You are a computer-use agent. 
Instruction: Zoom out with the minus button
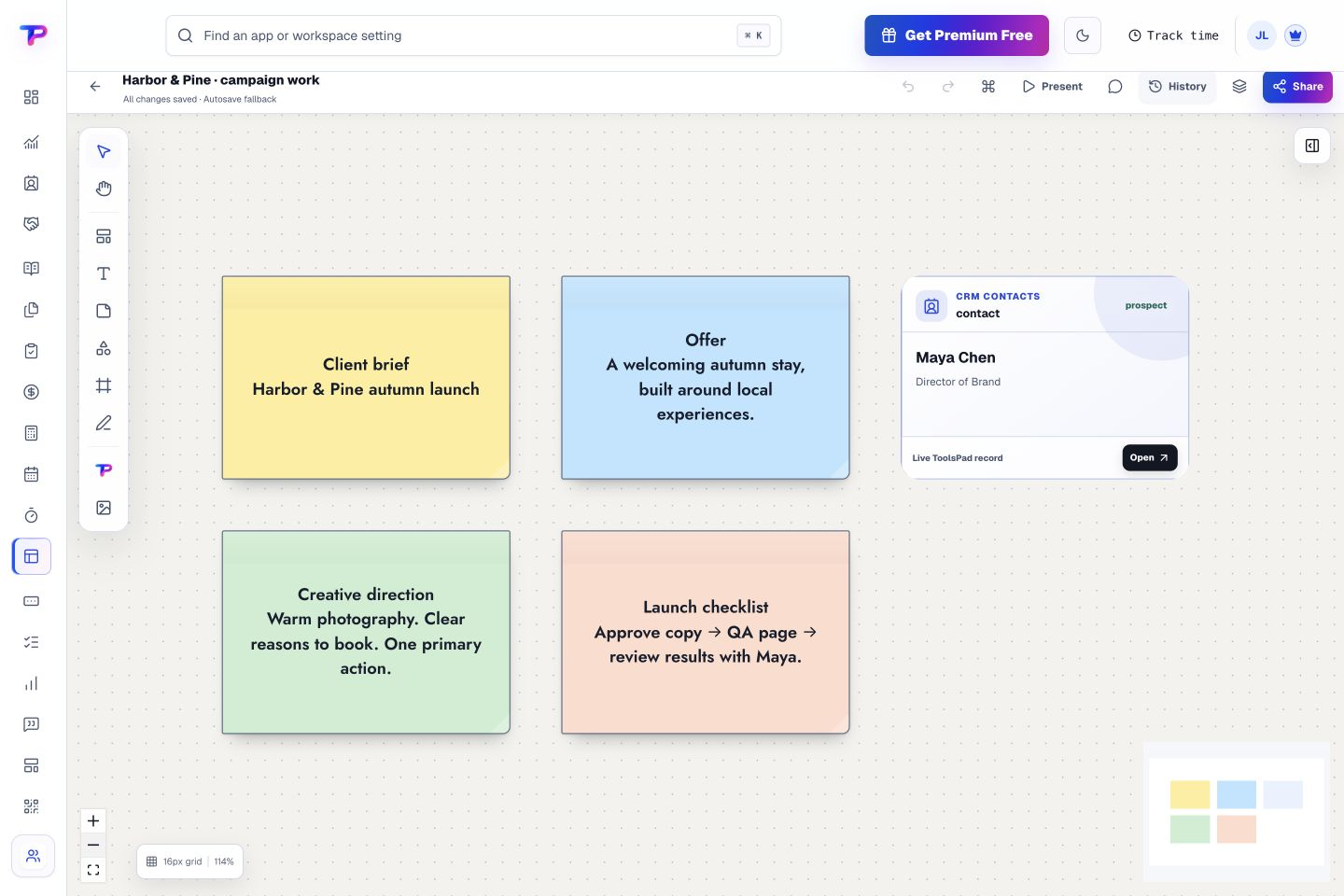click(x=93, y=846)
